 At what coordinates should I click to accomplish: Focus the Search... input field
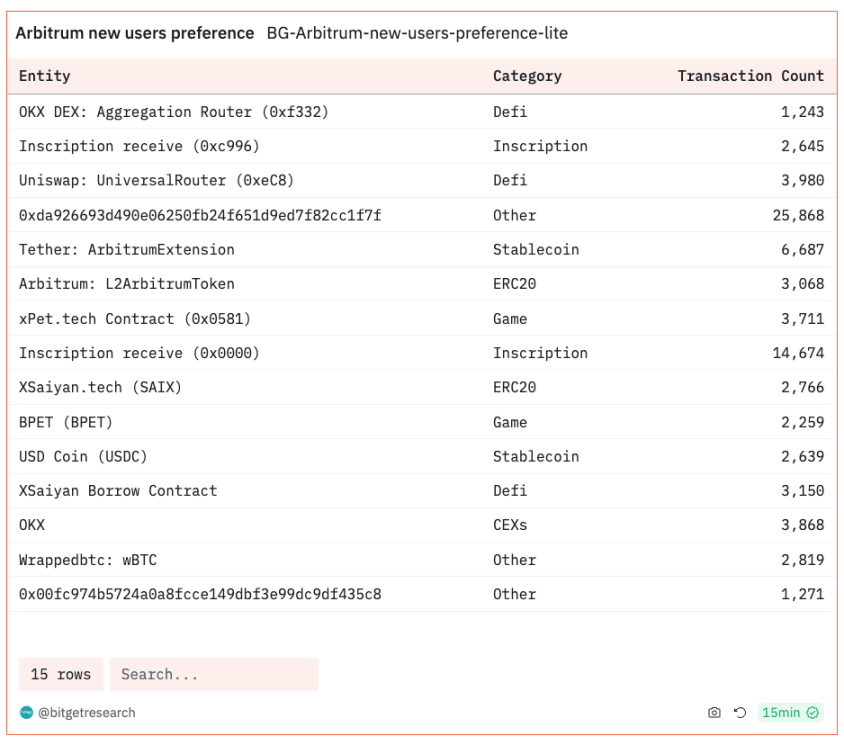pos(214,674)
